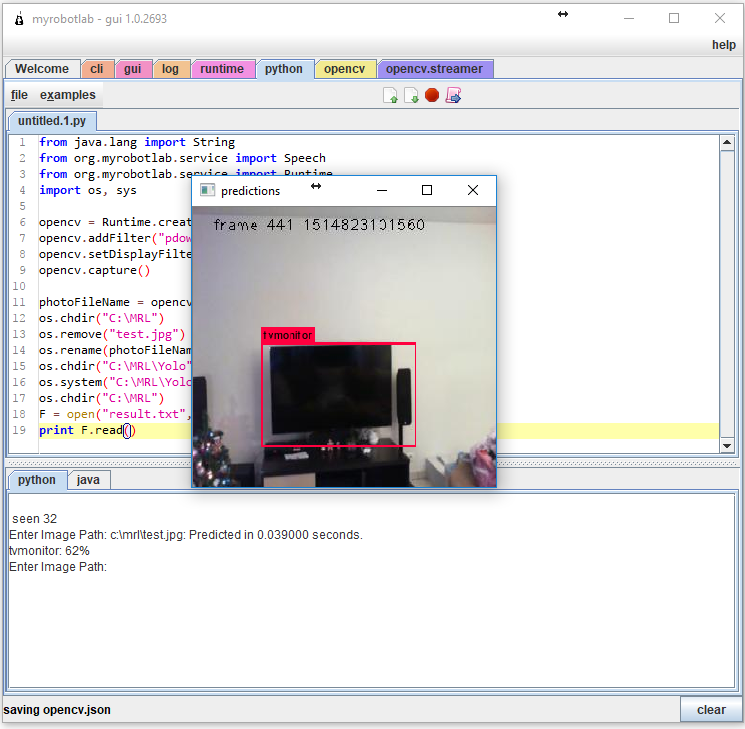Click line 18 F = open("result.txt"
The height and width of the screenshot is (729, 745).
coord(115,414)
